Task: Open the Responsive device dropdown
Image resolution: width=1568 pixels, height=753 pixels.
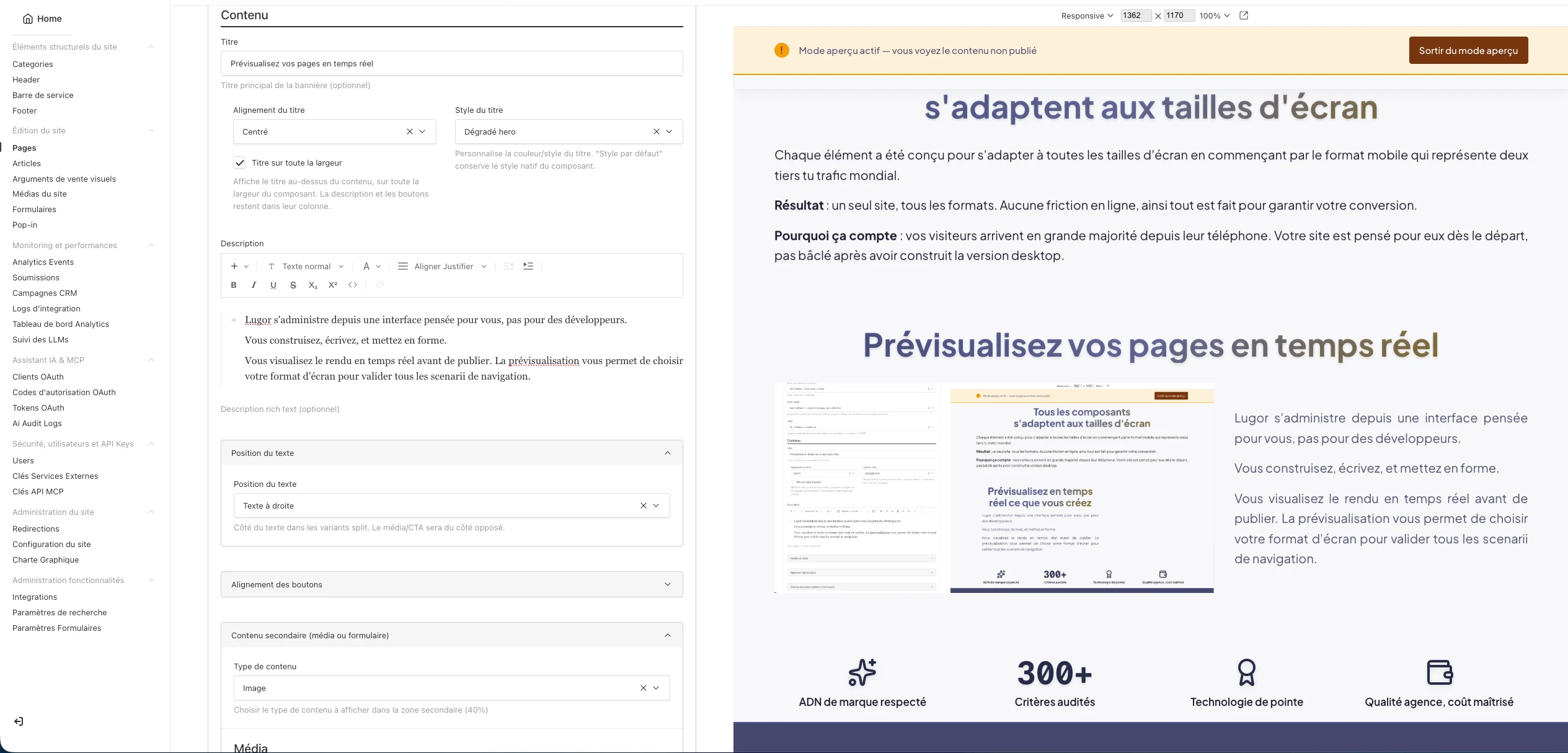Action: 1087,16
